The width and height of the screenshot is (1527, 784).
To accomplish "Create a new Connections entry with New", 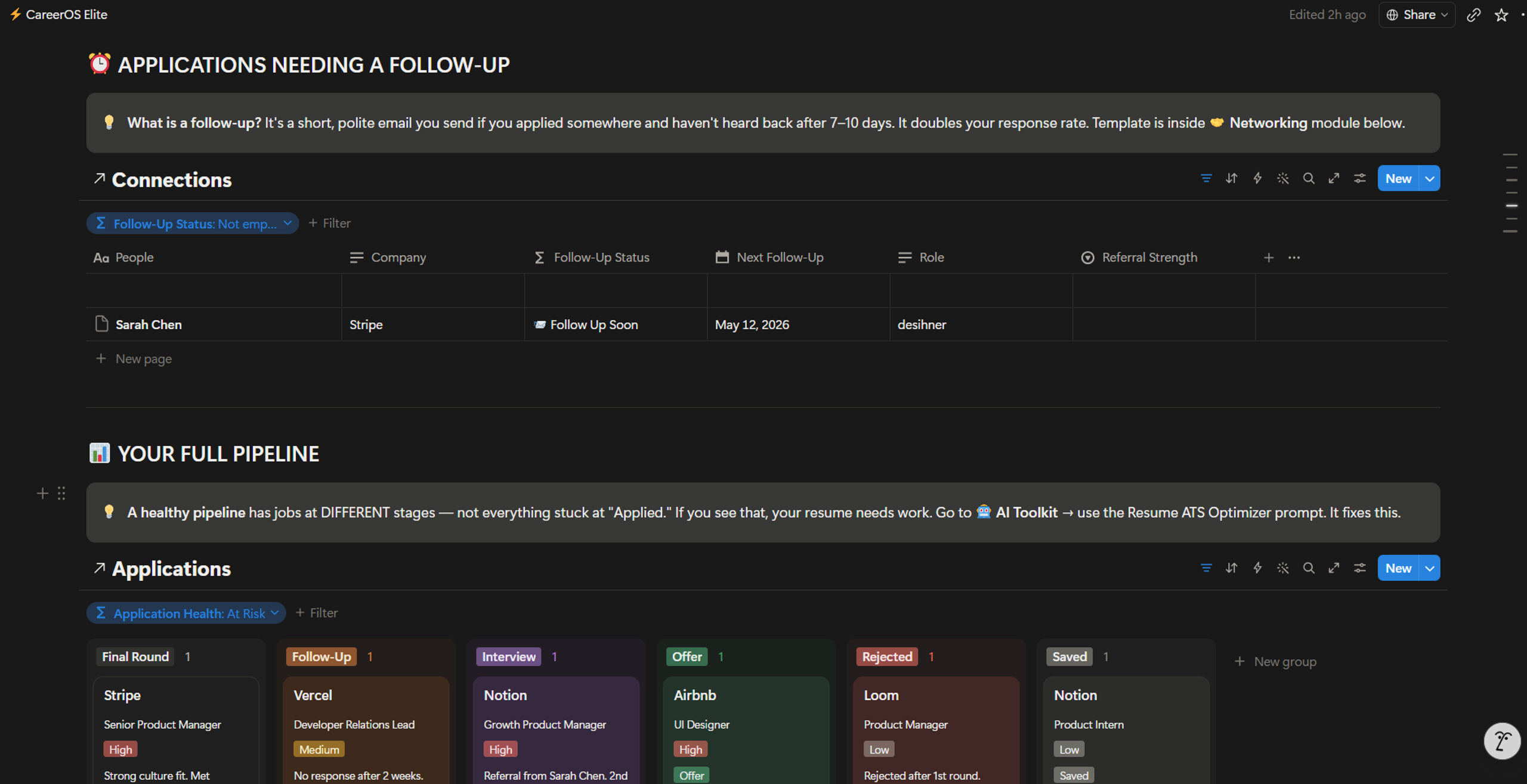I will (x=1398, y=178).
